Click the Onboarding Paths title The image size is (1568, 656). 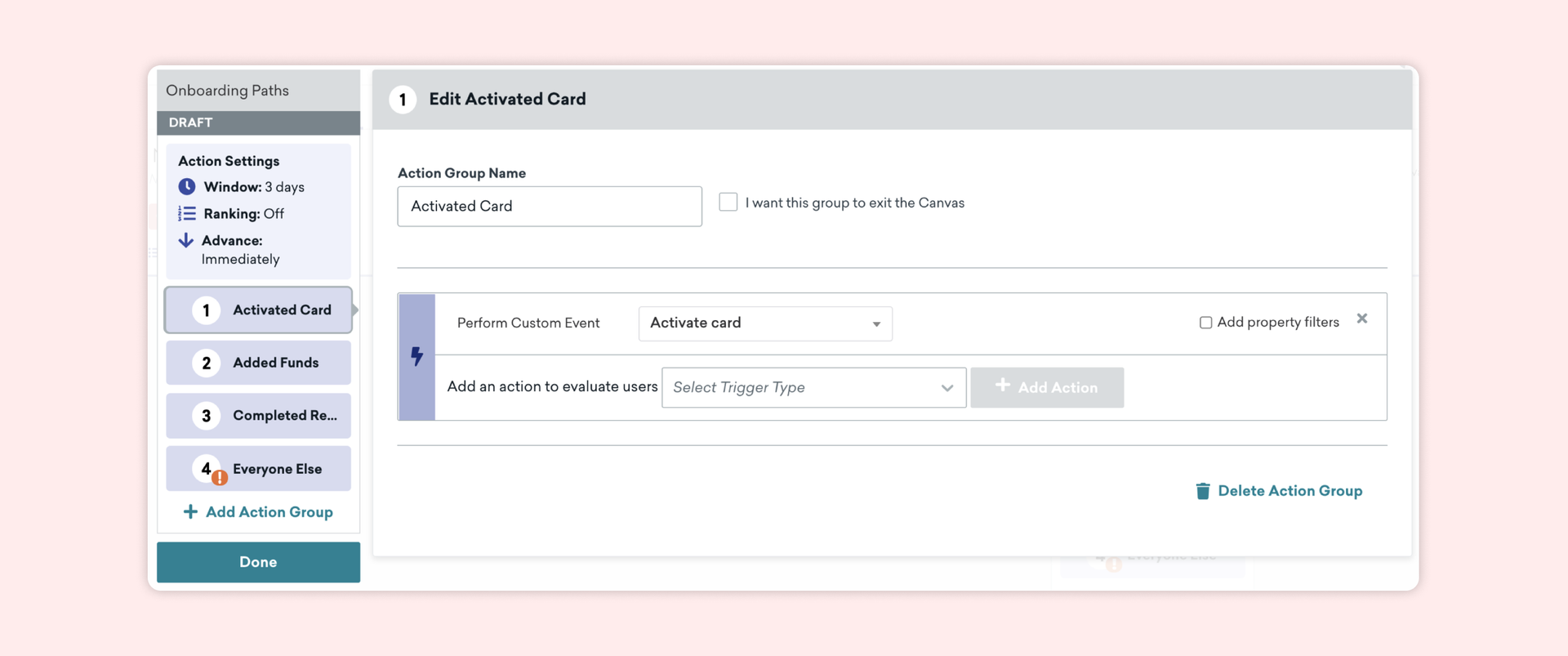coord(227,90)
